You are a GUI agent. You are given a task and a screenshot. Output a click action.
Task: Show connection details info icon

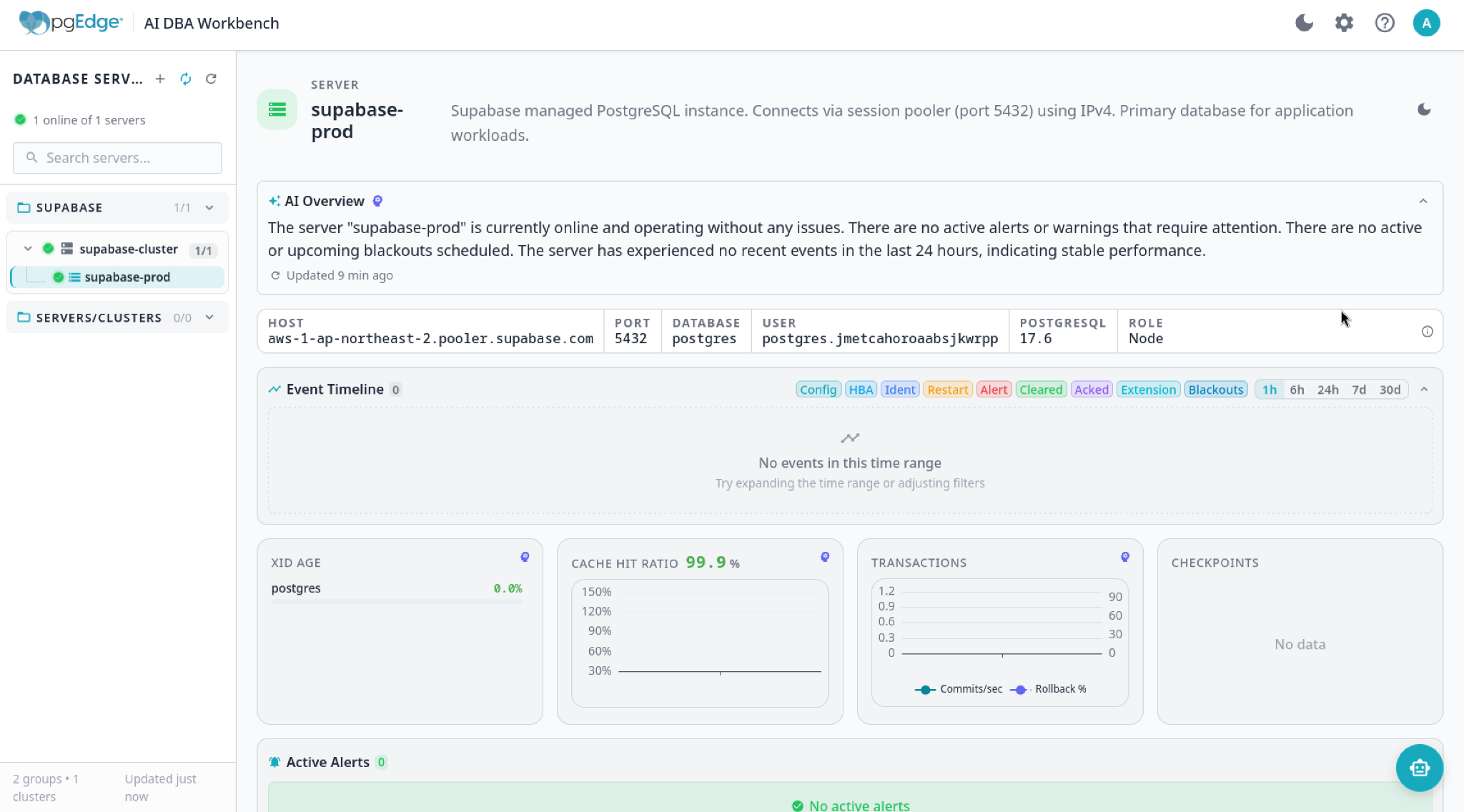(x=1428, y=331)
